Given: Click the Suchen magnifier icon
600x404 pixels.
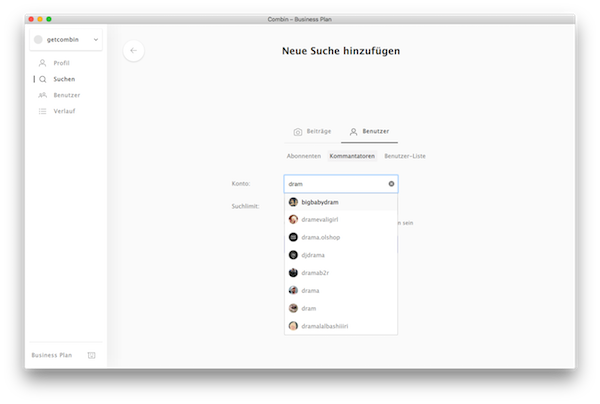Looking at the screenshot, I should (42, 79).
